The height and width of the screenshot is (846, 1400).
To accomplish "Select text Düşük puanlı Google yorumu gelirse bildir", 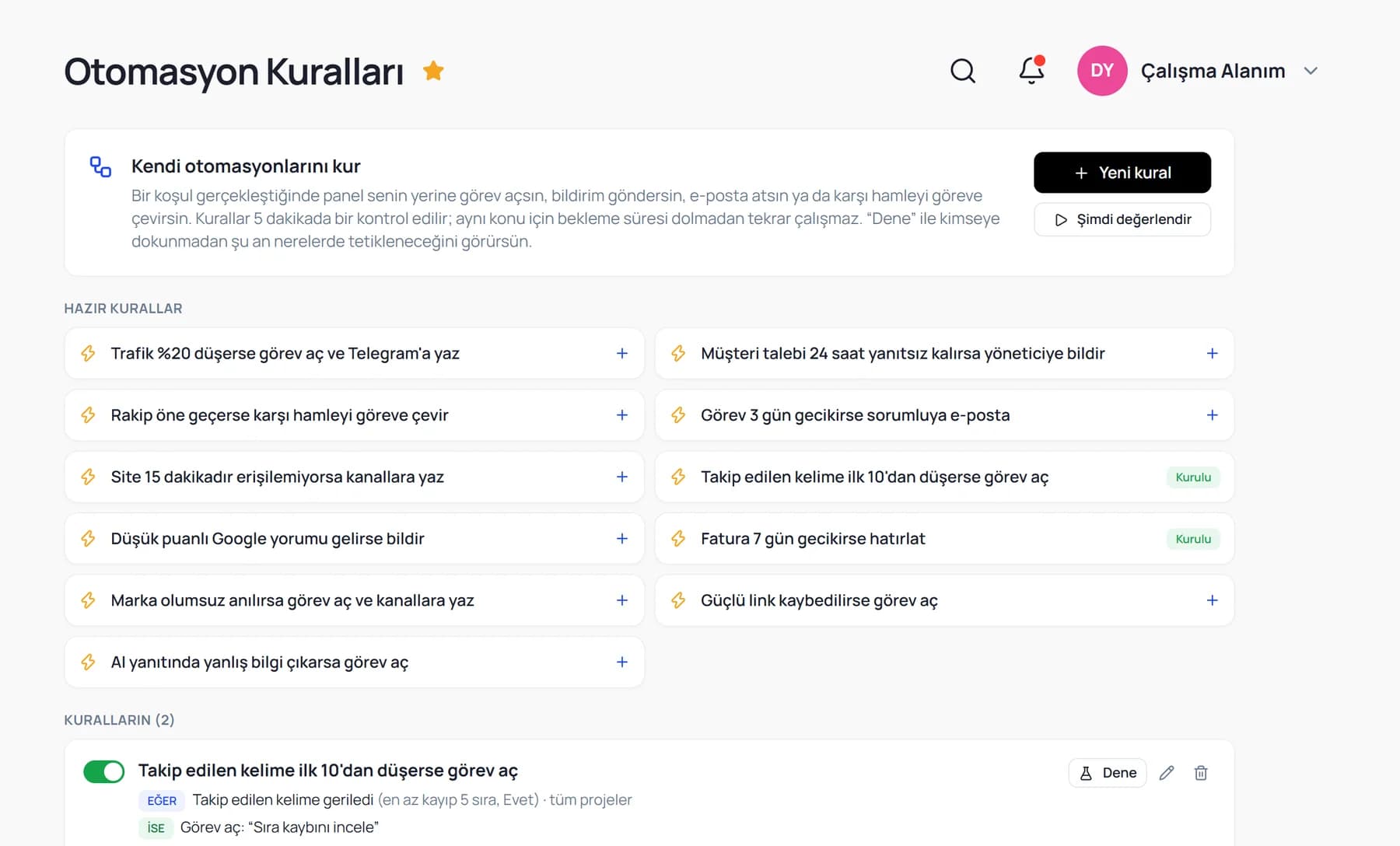I will coord(268,538).
